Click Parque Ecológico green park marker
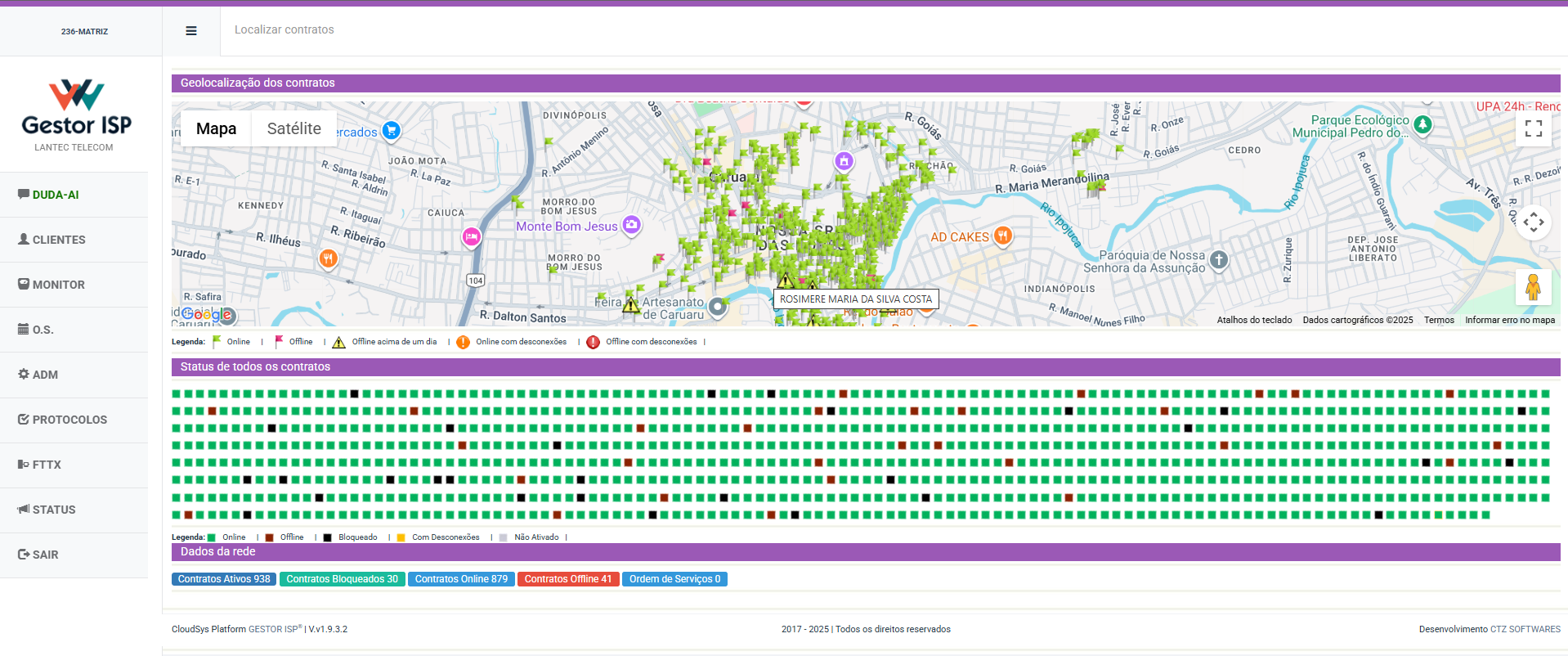Viewport: 1568px width, 656px height. click(1422, 124)
